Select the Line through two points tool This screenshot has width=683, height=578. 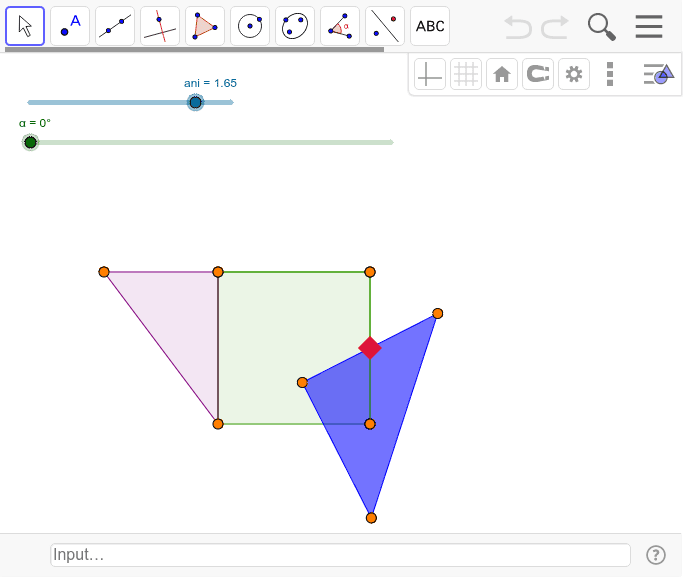115,26
